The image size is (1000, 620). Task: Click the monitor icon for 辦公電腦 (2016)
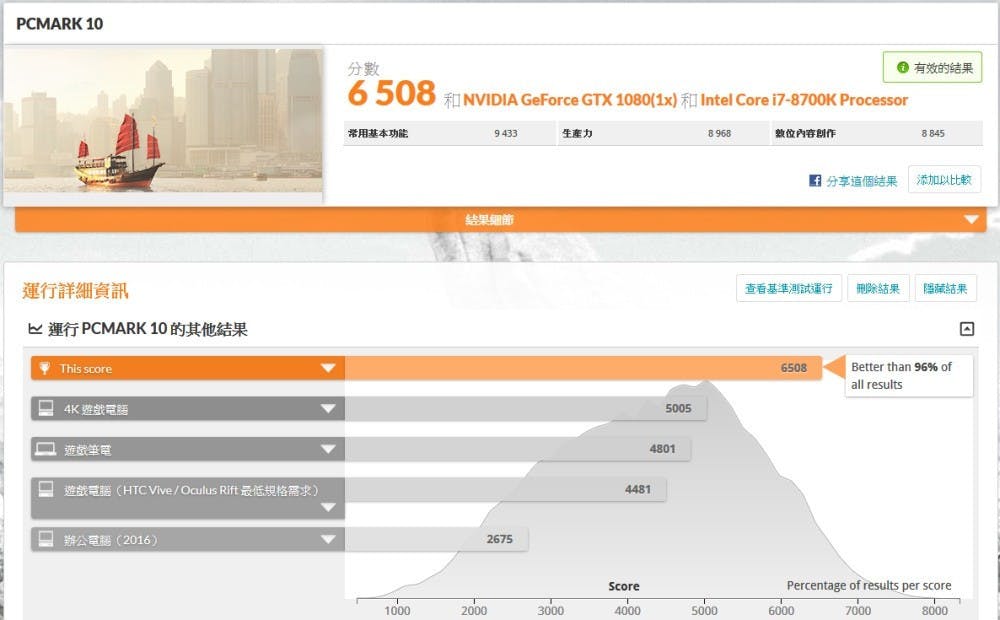click(x=46, y=539)
